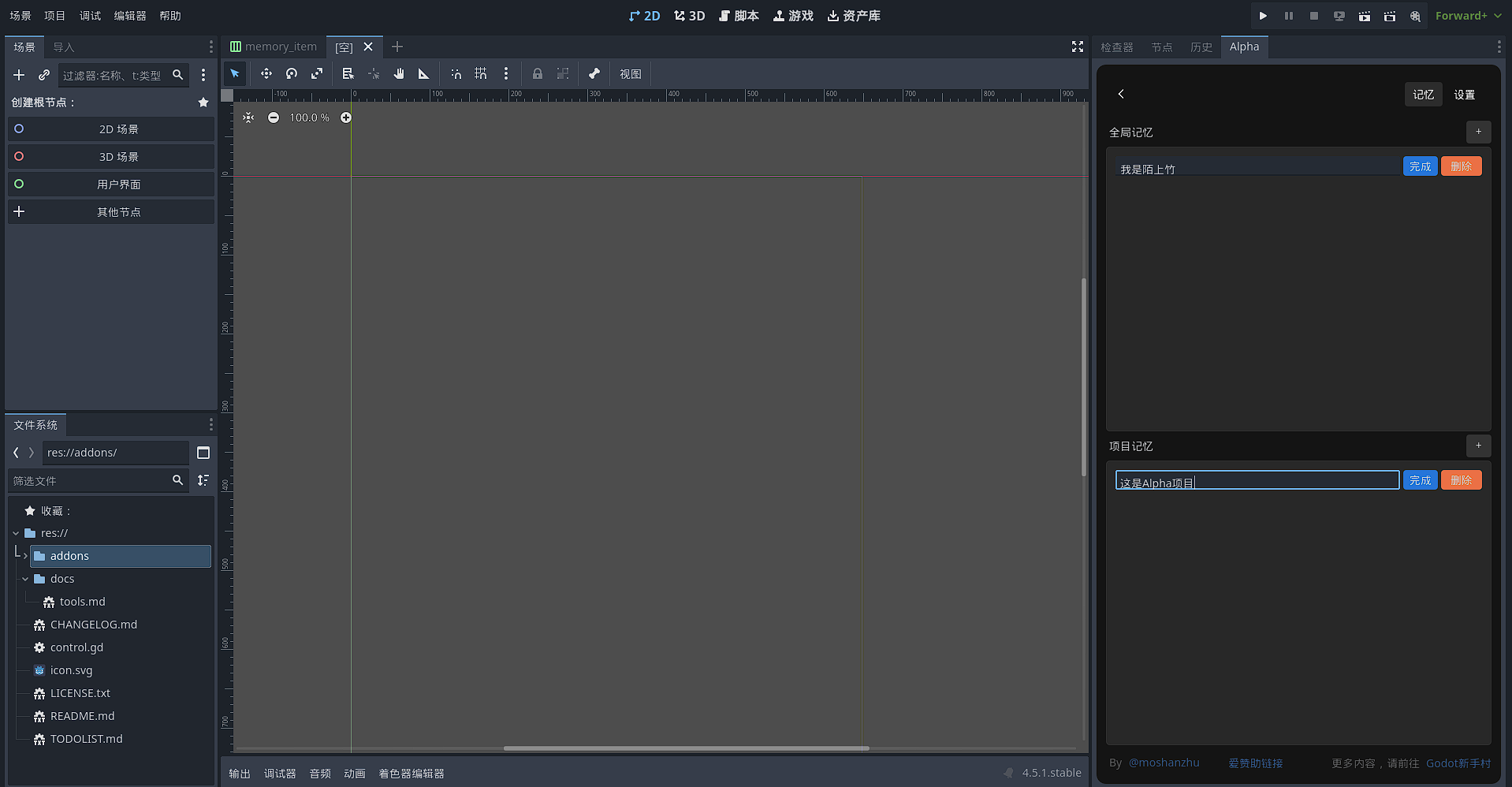Switch to the 检查器 tab

[1116, 47]
